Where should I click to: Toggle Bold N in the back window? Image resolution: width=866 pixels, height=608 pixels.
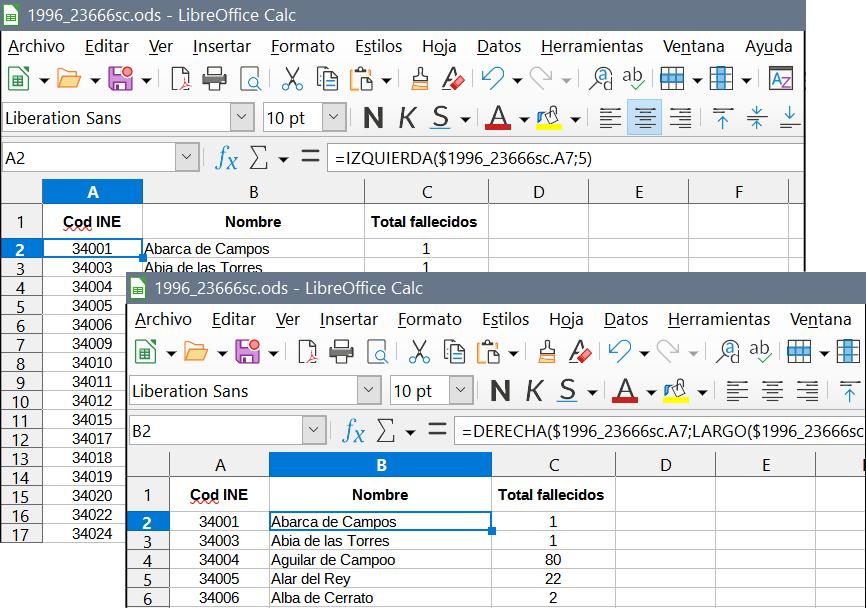click(x=373, y=118)
